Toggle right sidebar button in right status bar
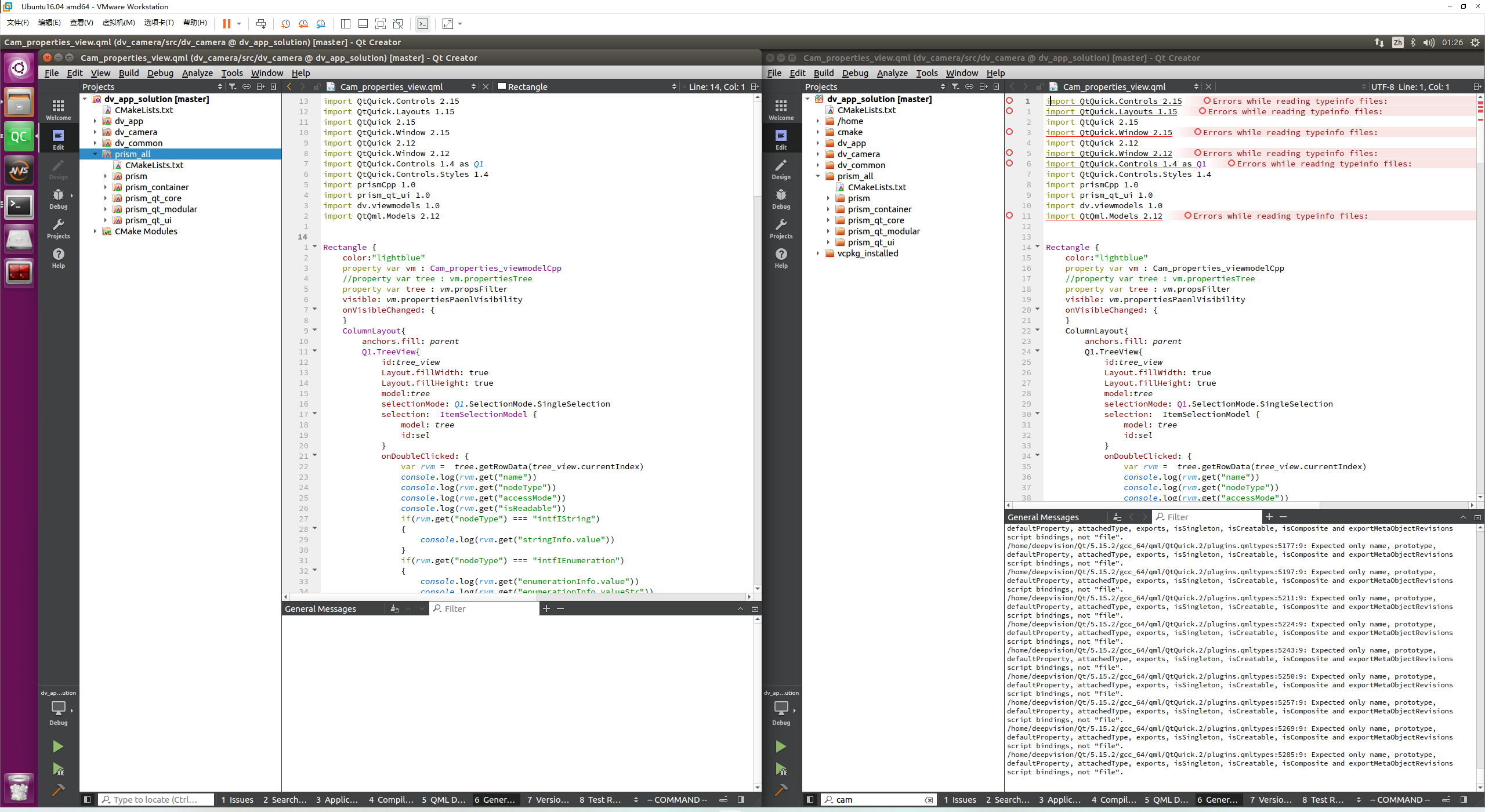 1464,799
